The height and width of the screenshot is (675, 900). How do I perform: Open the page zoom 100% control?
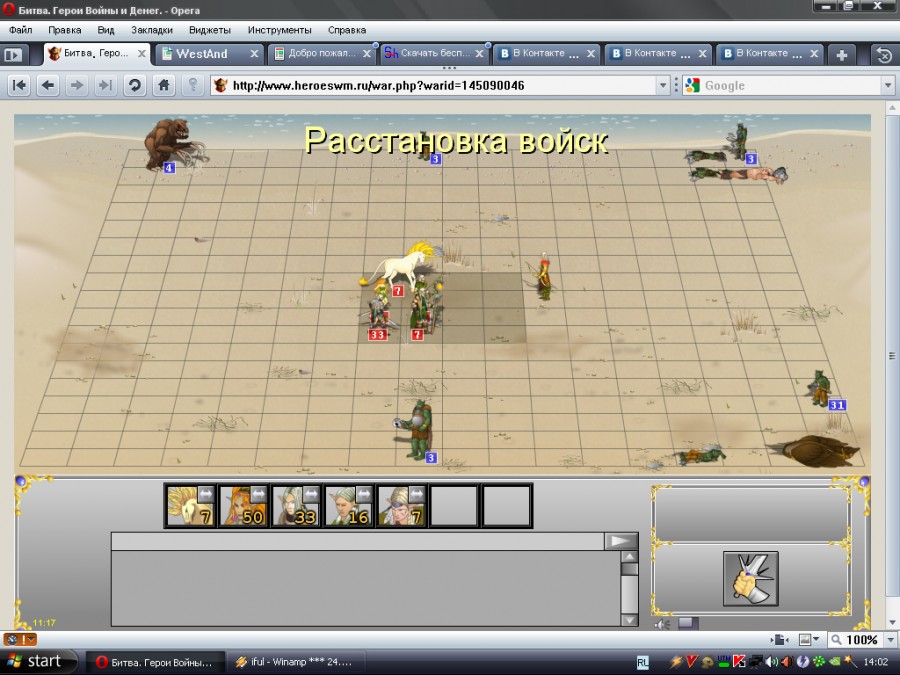[x=855, y=639]
